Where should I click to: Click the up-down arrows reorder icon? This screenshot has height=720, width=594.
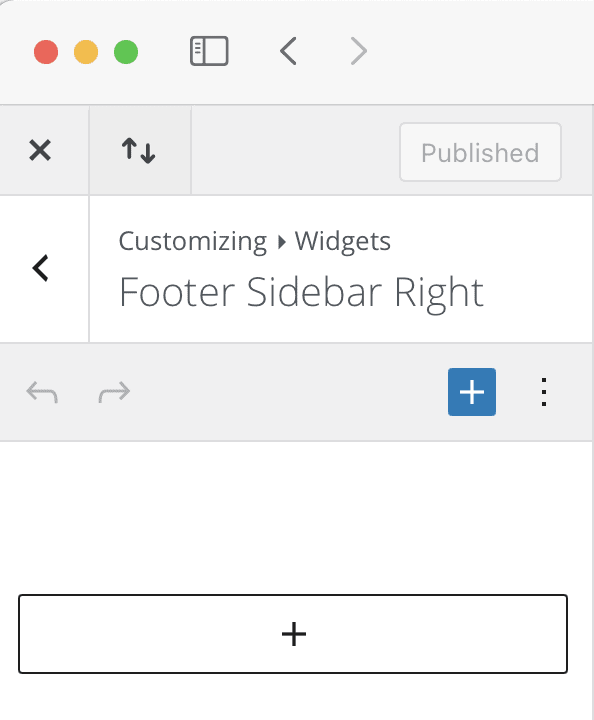[x=139, y=151]
